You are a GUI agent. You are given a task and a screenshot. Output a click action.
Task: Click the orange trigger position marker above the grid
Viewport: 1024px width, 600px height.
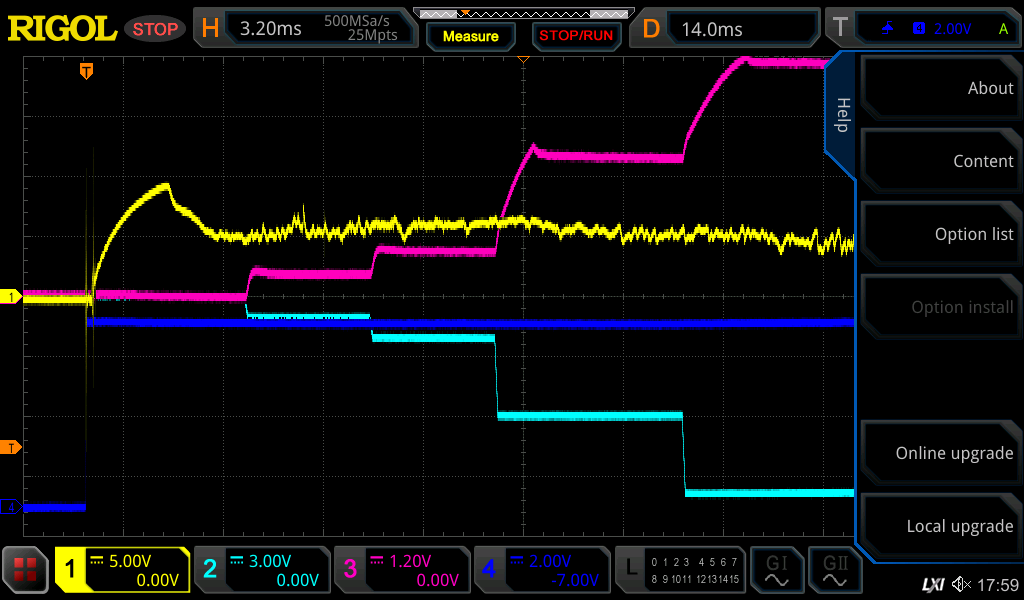87,71
